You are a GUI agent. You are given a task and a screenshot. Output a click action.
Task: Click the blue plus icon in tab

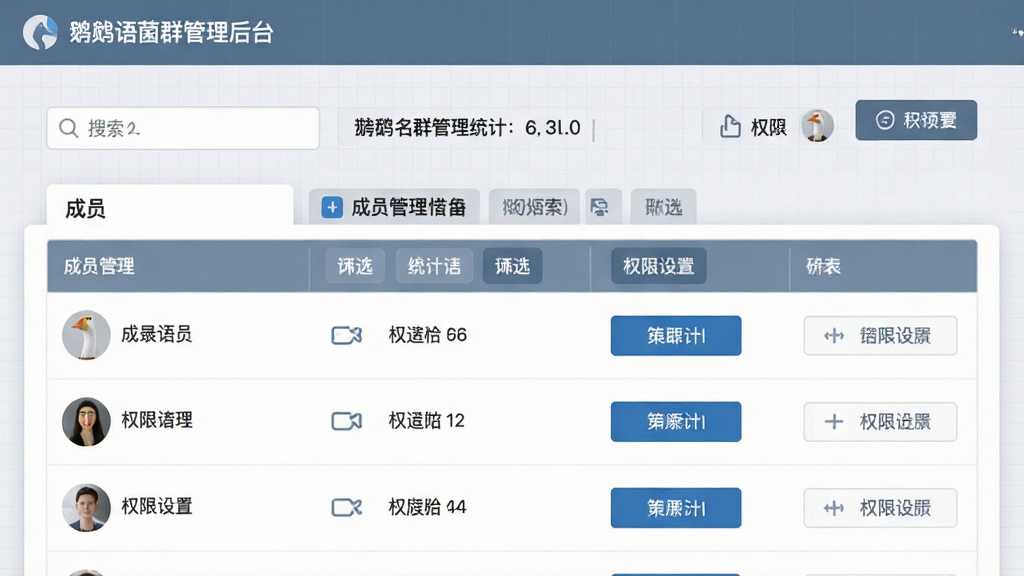click(x=332, y=208)
